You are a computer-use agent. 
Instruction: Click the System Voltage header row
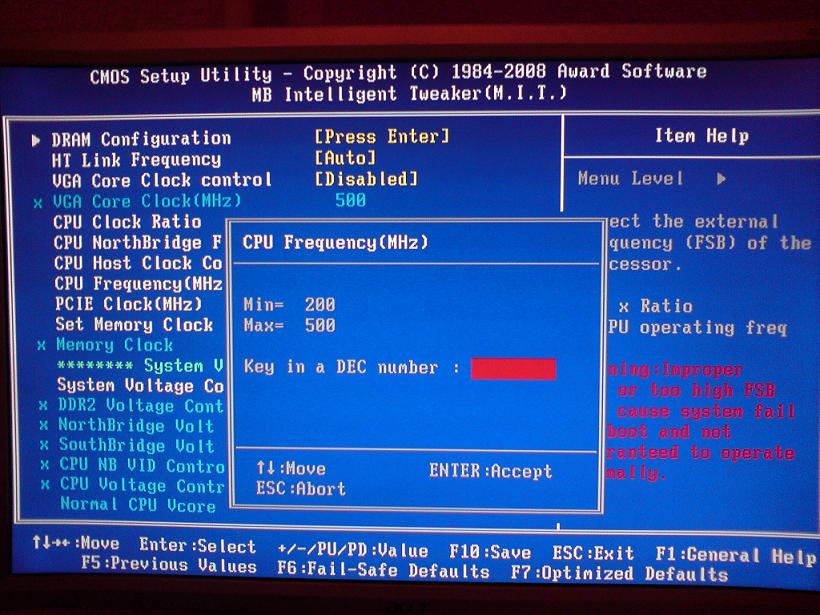[140, 365]
